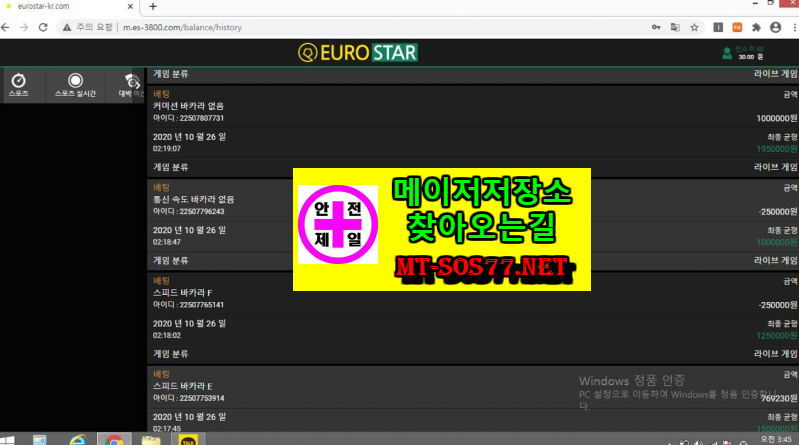Bookmark this page with the star

tap(694, 28)
